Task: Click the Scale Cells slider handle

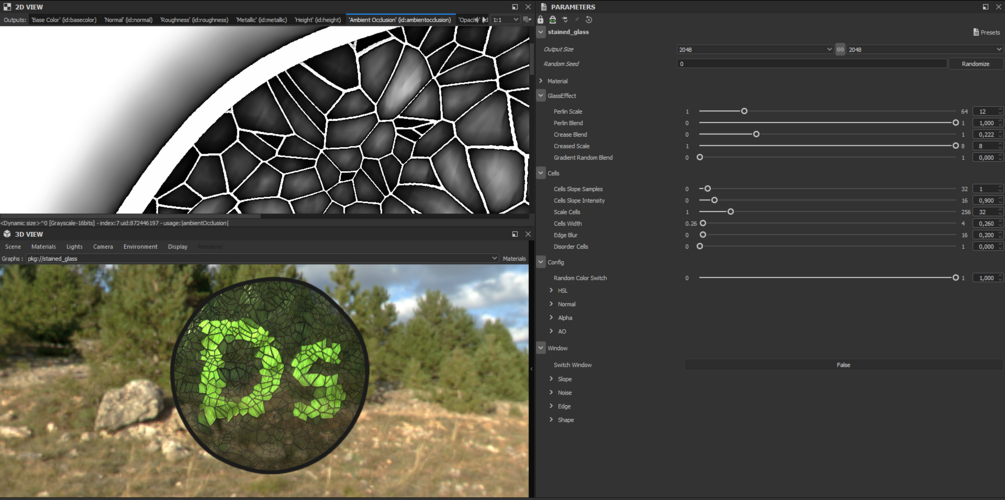Action: coord(731,212)
